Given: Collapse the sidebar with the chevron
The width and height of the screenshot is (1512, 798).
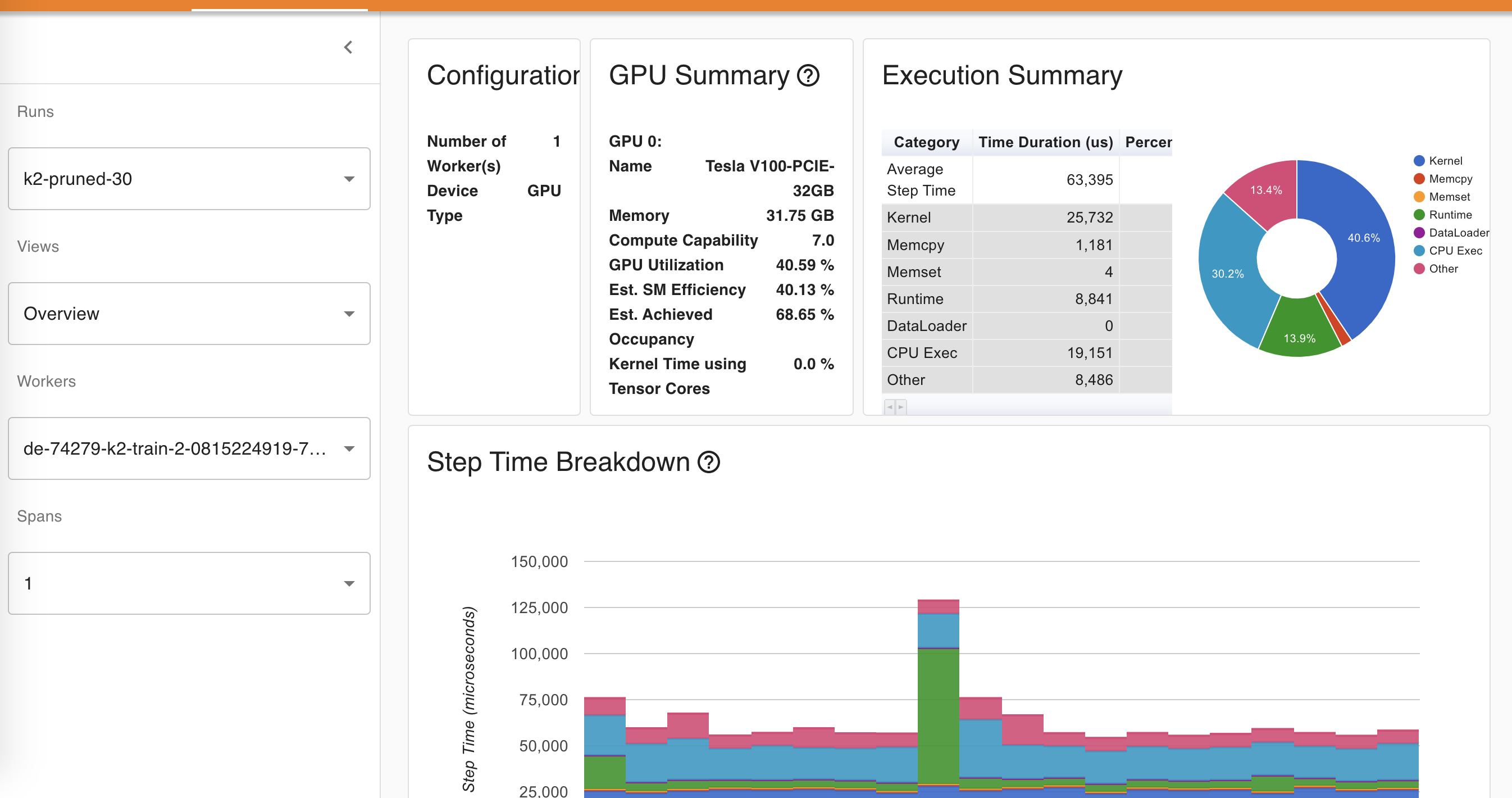Looking at the screenshot, I should [348, 47].
